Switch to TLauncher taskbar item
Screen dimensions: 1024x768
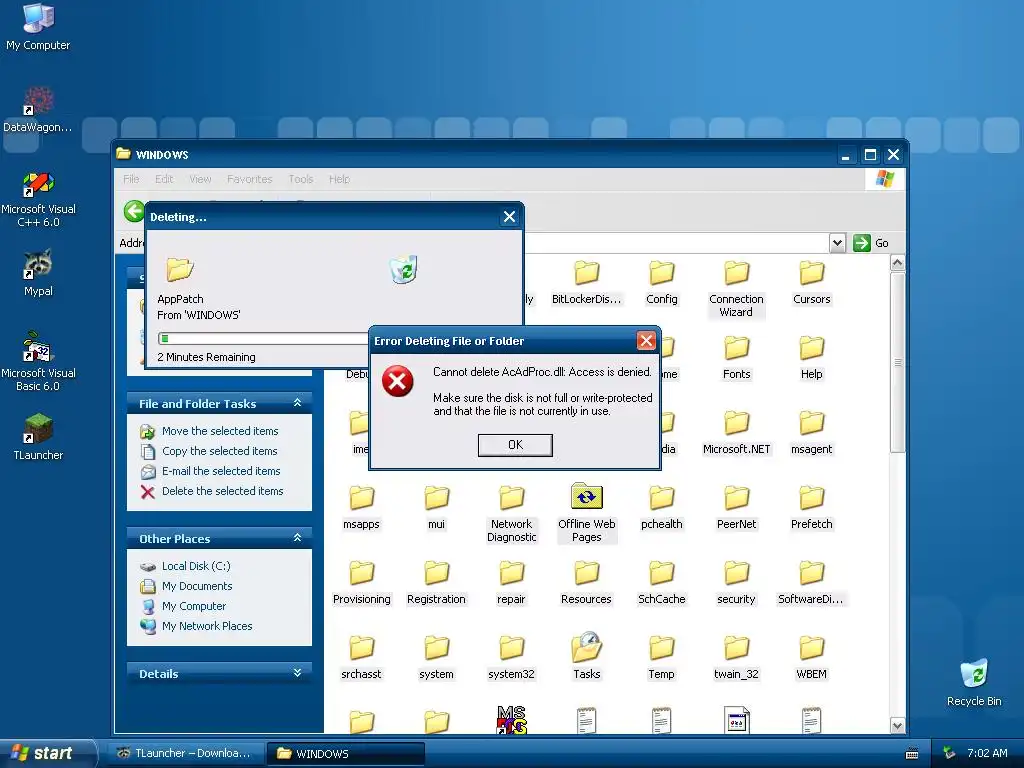click(184, 754)
